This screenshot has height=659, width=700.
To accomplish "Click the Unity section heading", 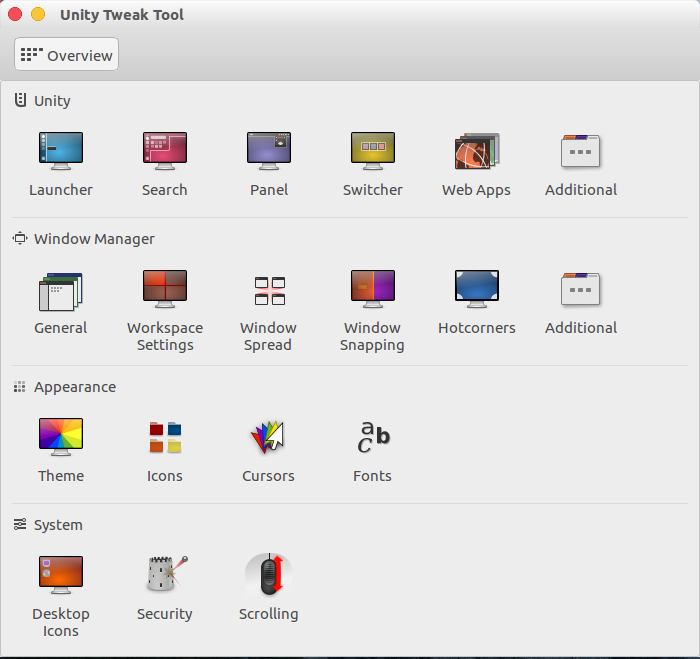I will coord(52,101).
